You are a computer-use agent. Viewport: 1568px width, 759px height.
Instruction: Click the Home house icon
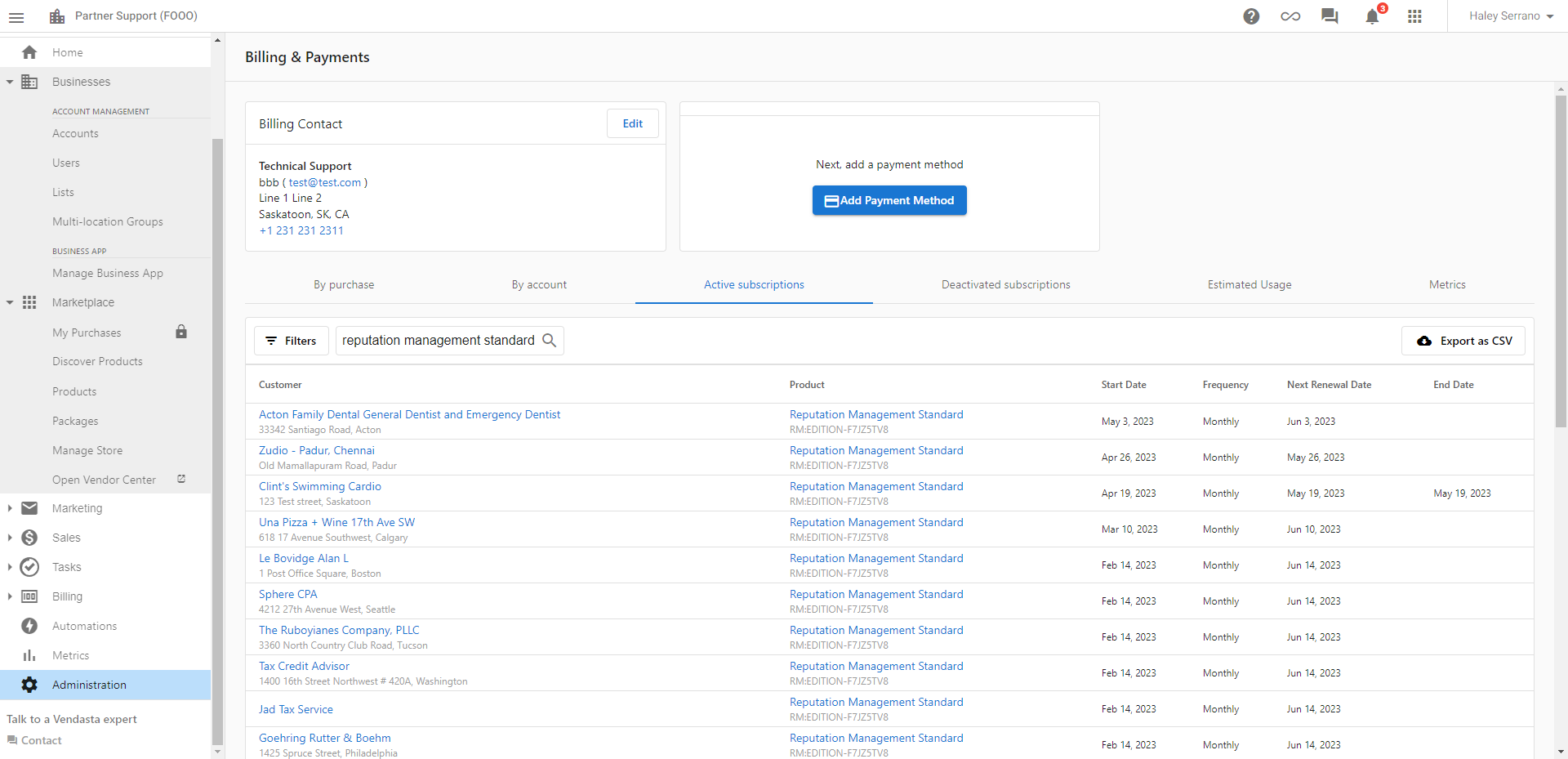(x=29, y=52)
